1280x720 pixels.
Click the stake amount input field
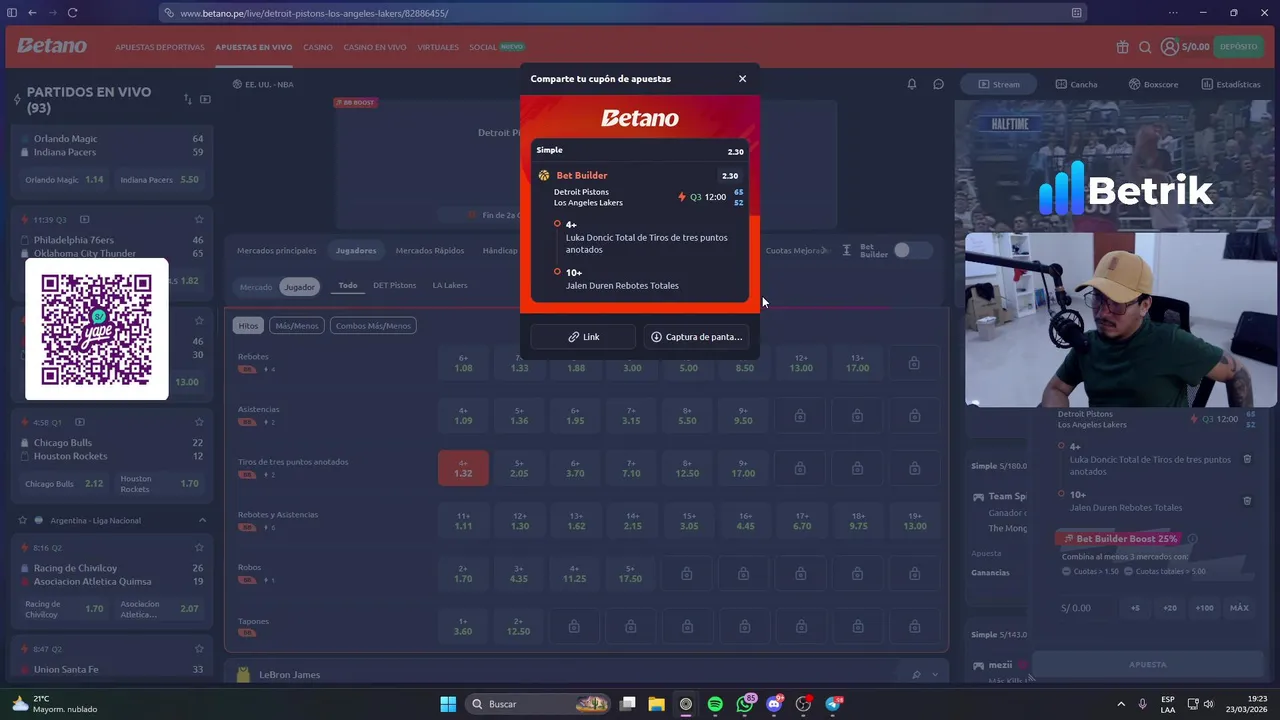point(1086,607)
